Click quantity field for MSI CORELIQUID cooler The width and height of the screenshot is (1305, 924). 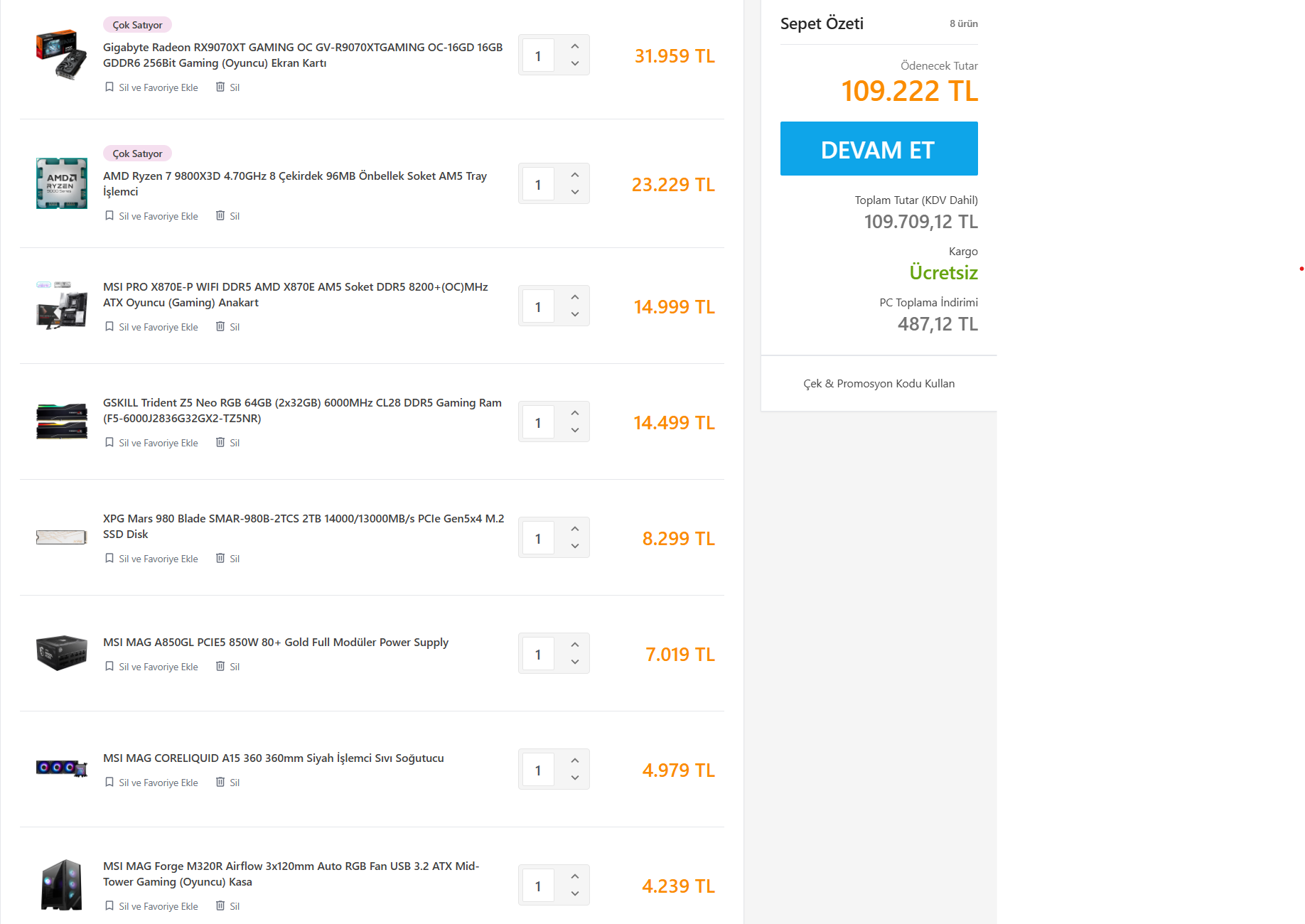click(x=538, y=770)
